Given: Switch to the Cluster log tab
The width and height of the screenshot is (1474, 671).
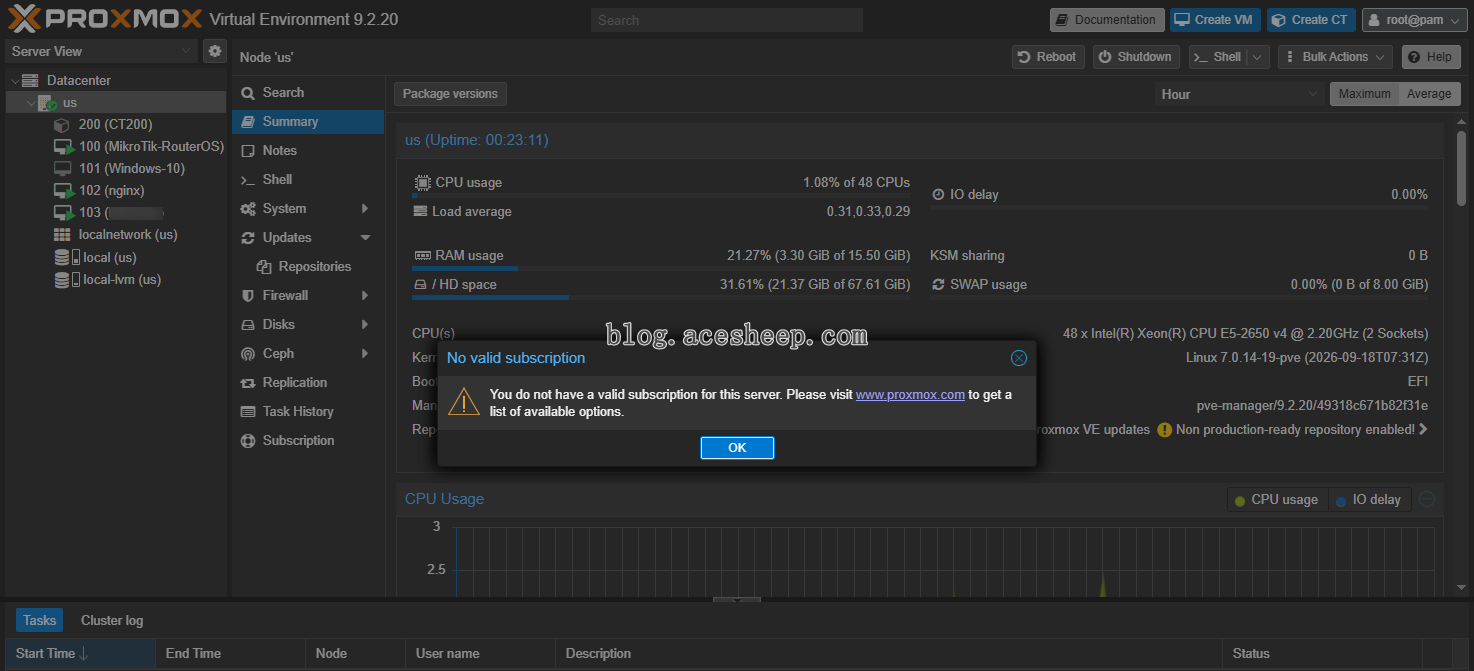Looking at the screenshot, I should coord(112,620).
